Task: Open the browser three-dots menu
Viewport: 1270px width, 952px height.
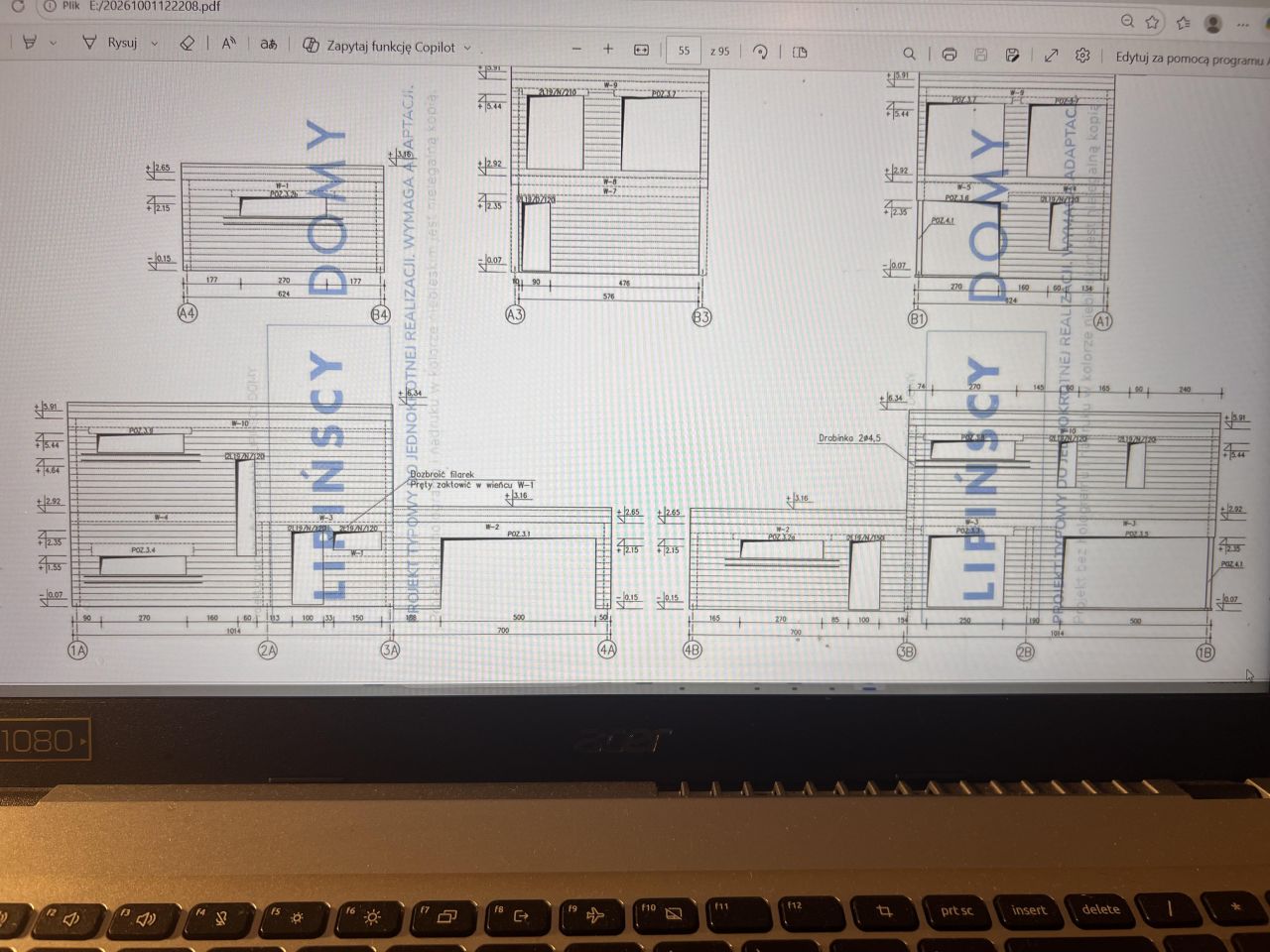Action: [x=1243, y=25]
